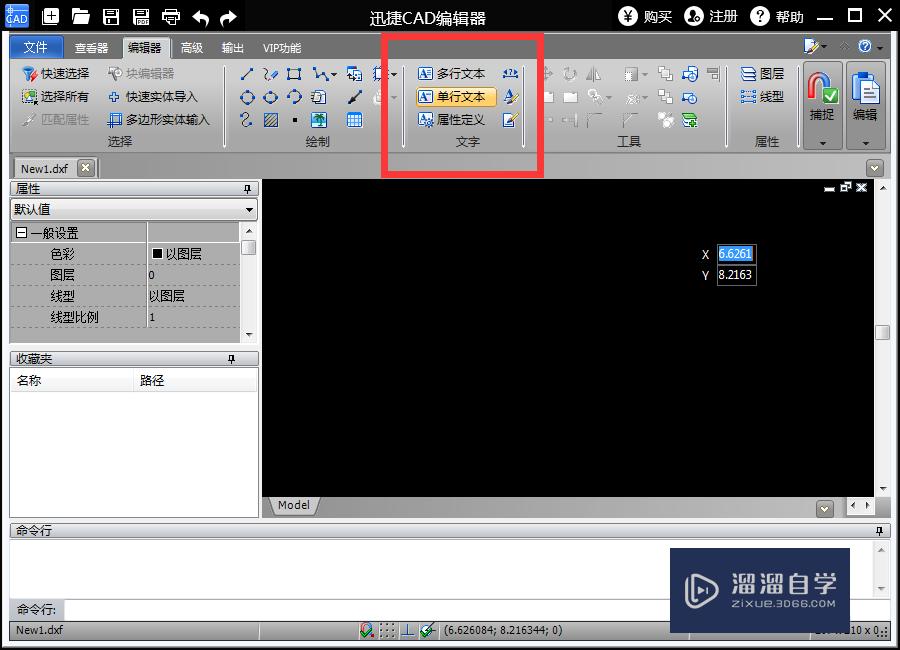Screen dimensions: 900x650
Task: Toggle the green check icon in status bar
Action: pos(427,630)
